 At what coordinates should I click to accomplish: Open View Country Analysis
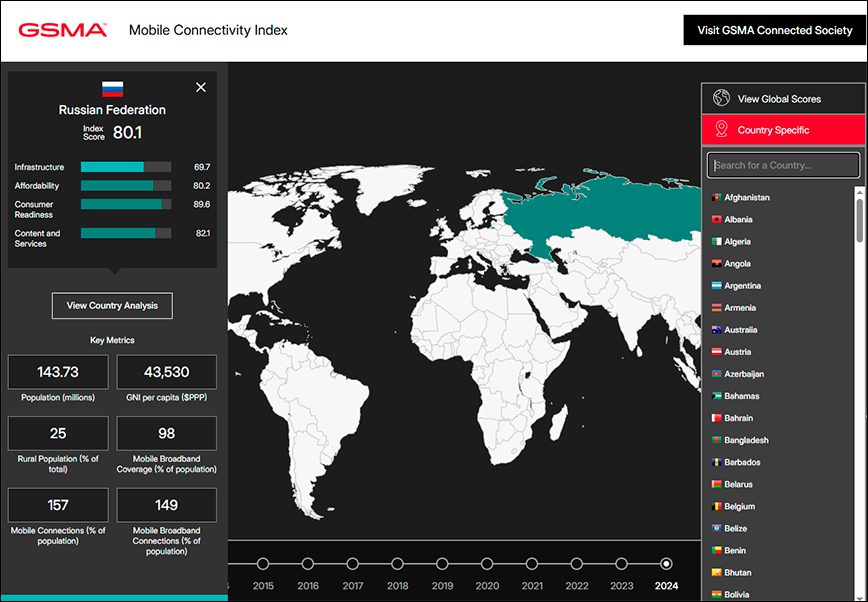(x=112, y=306)
